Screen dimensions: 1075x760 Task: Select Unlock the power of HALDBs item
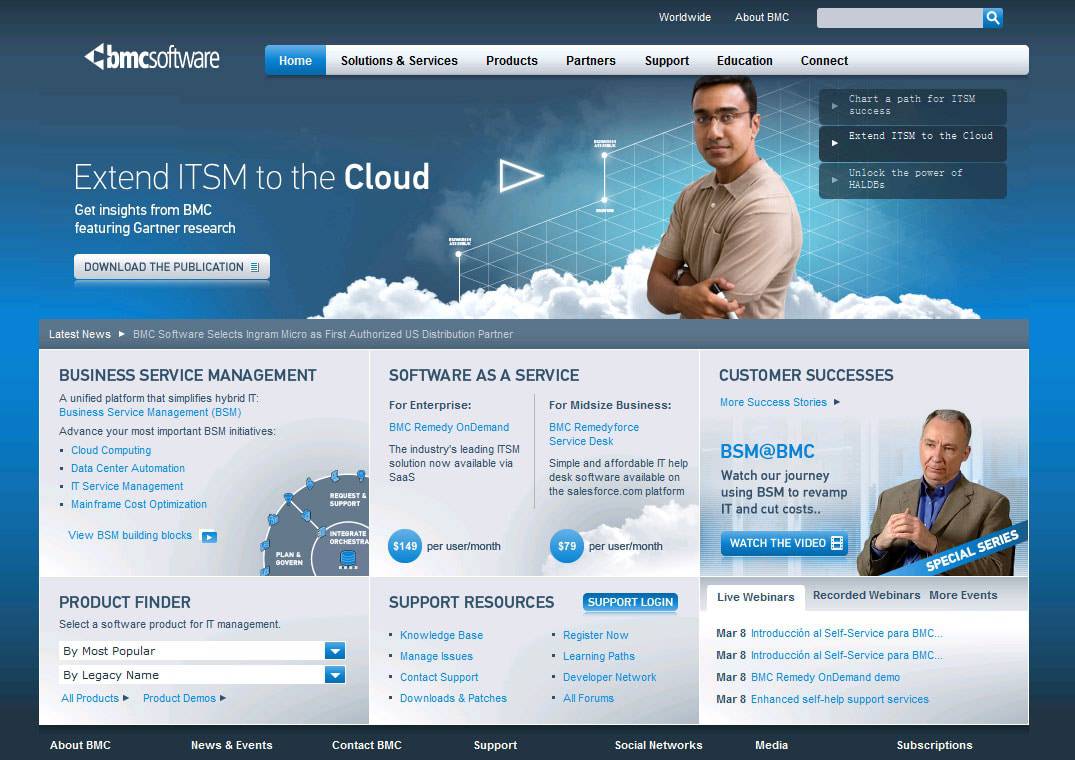tap(912, 179)
